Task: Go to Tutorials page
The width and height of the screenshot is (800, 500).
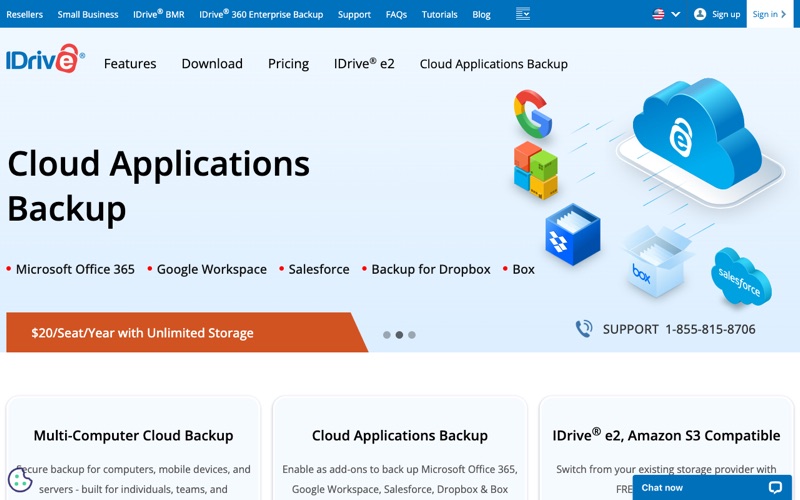Action: 439,14
